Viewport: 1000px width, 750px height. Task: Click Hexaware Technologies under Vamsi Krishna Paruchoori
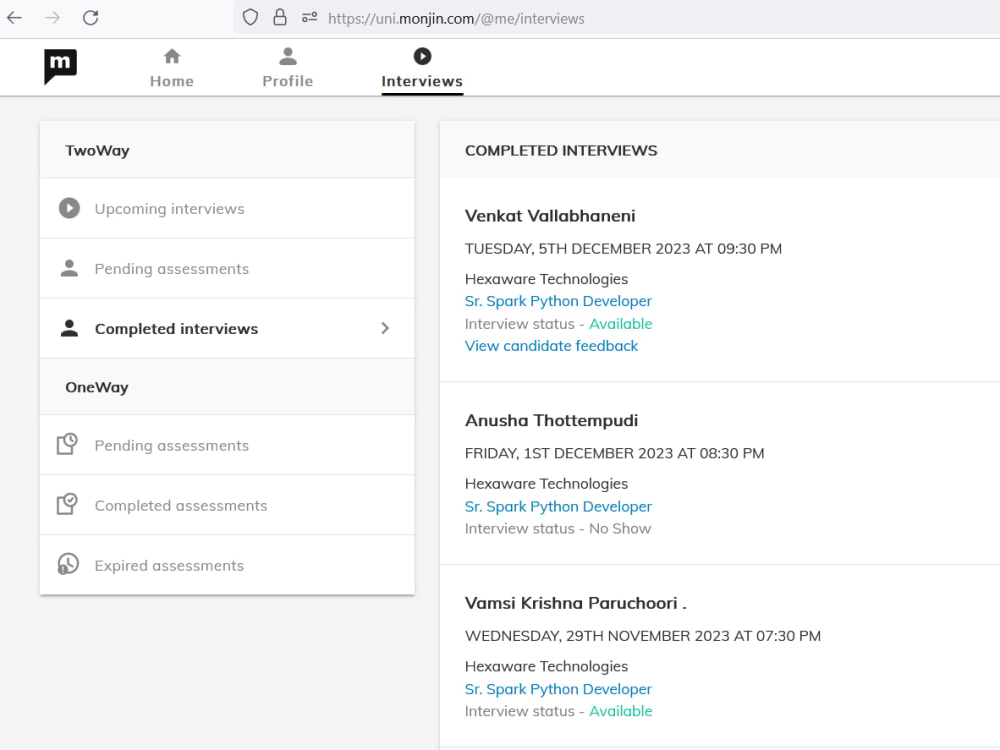[546, 666]
